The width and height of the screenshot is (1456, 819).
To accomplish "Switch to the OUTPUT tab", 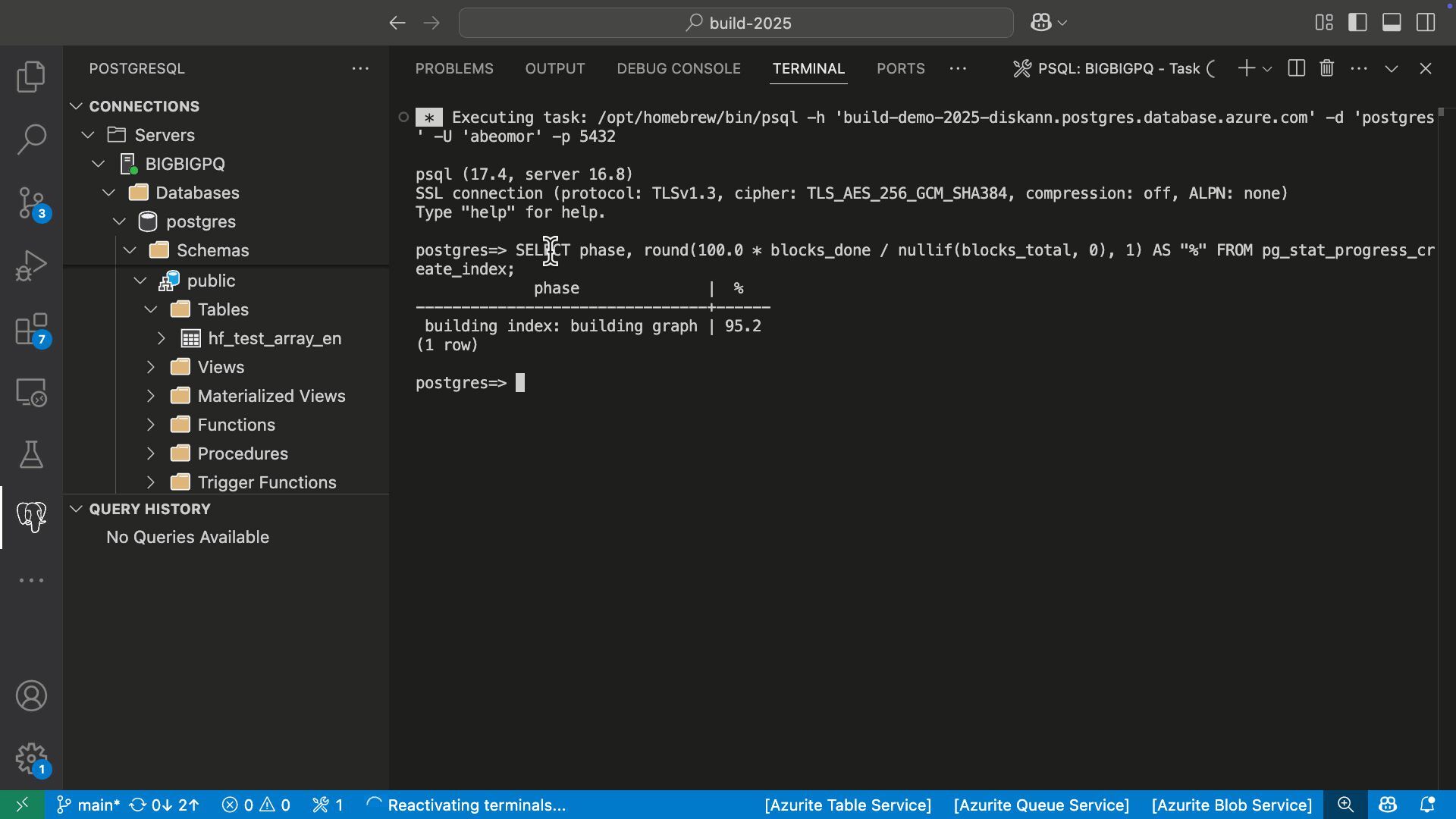I will coord(555,68).
